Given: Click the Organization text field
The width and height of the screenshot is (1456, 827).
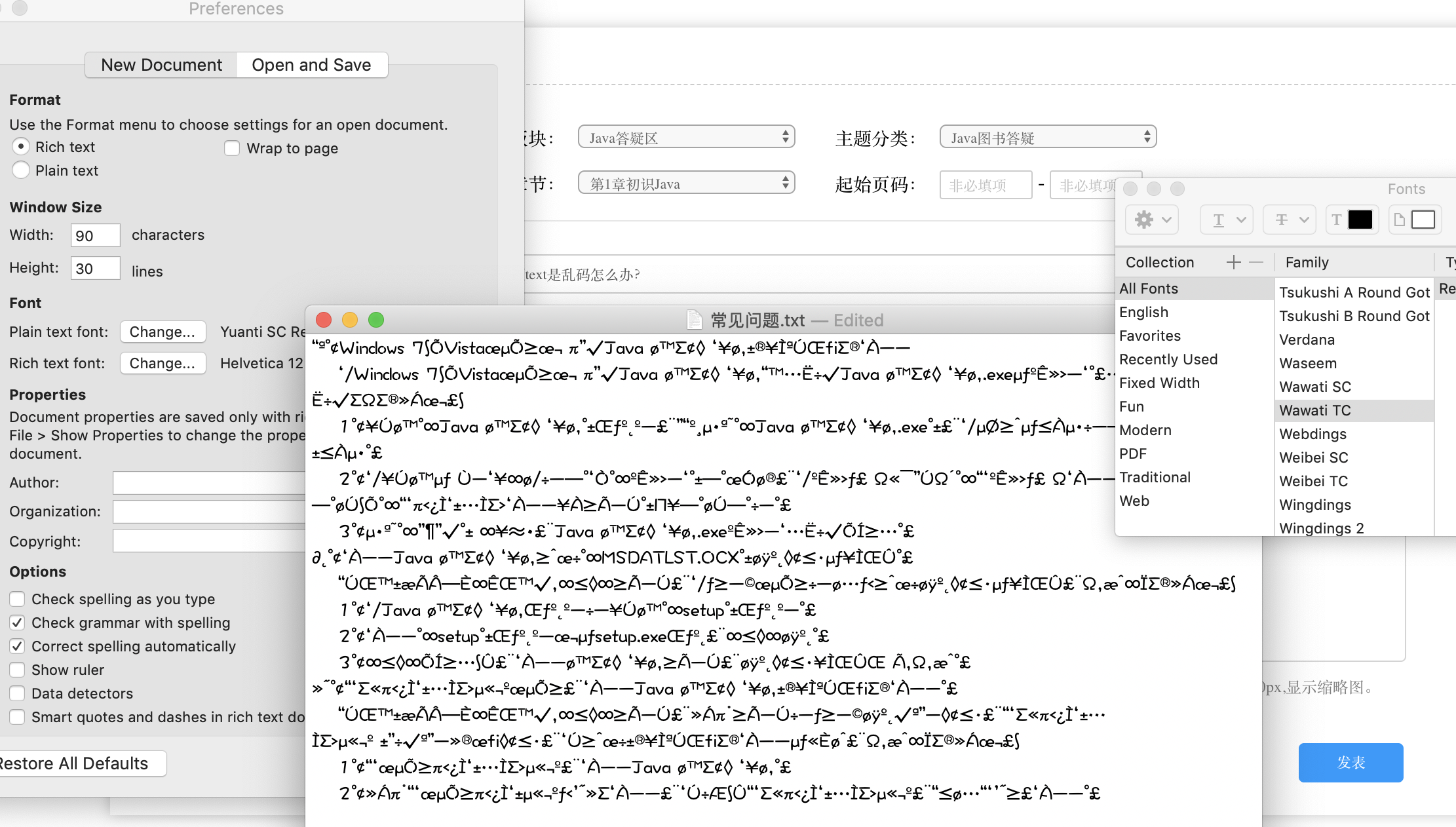Looking at the screenshot, I should click(x=209, y=512).
